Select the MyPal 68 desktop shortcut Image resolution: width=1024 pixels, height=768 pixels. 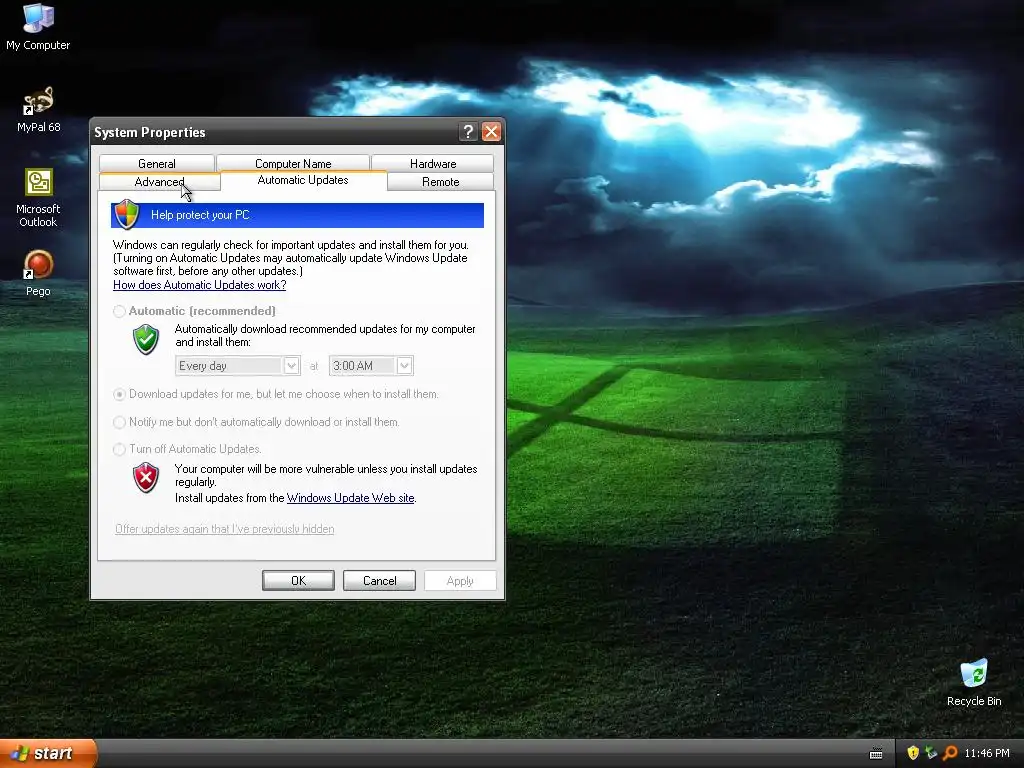[x=38, y=109]
